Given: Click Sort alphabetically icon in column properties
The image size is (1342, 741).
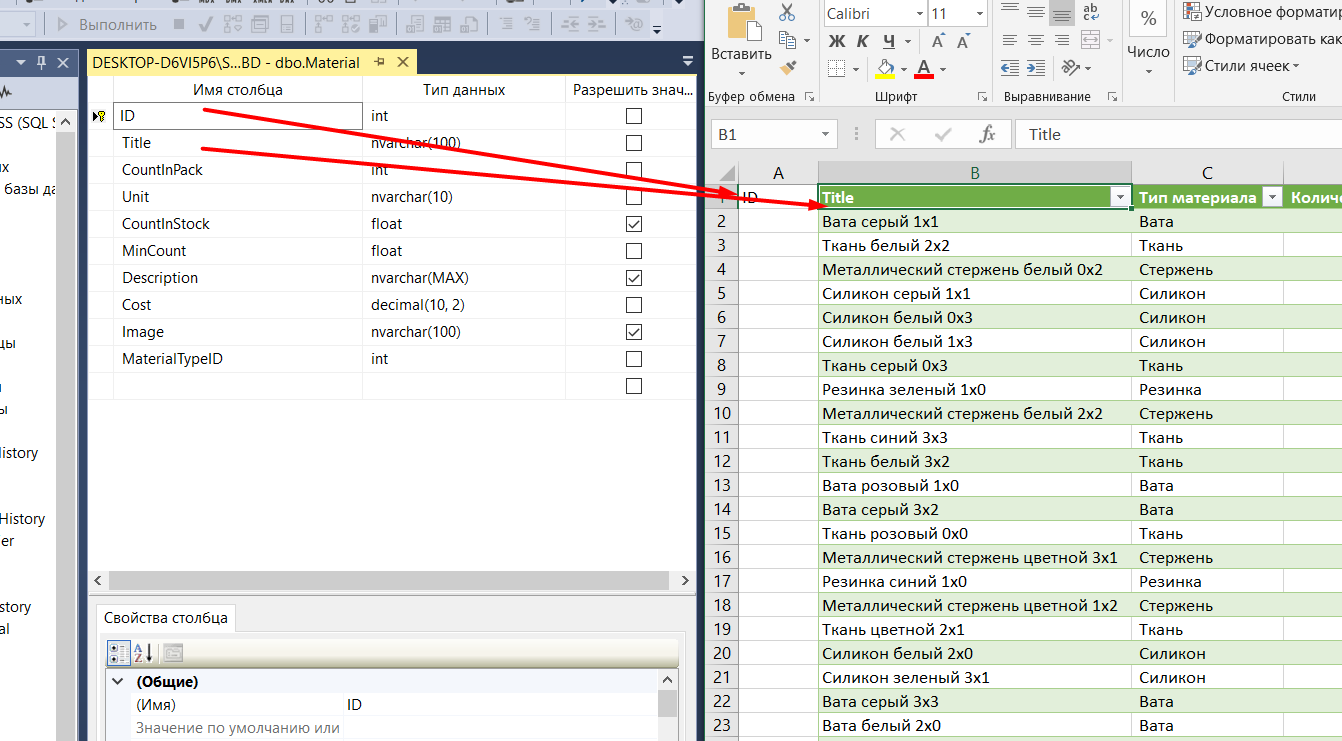Looking at the screenshot, I should [143, 653].
